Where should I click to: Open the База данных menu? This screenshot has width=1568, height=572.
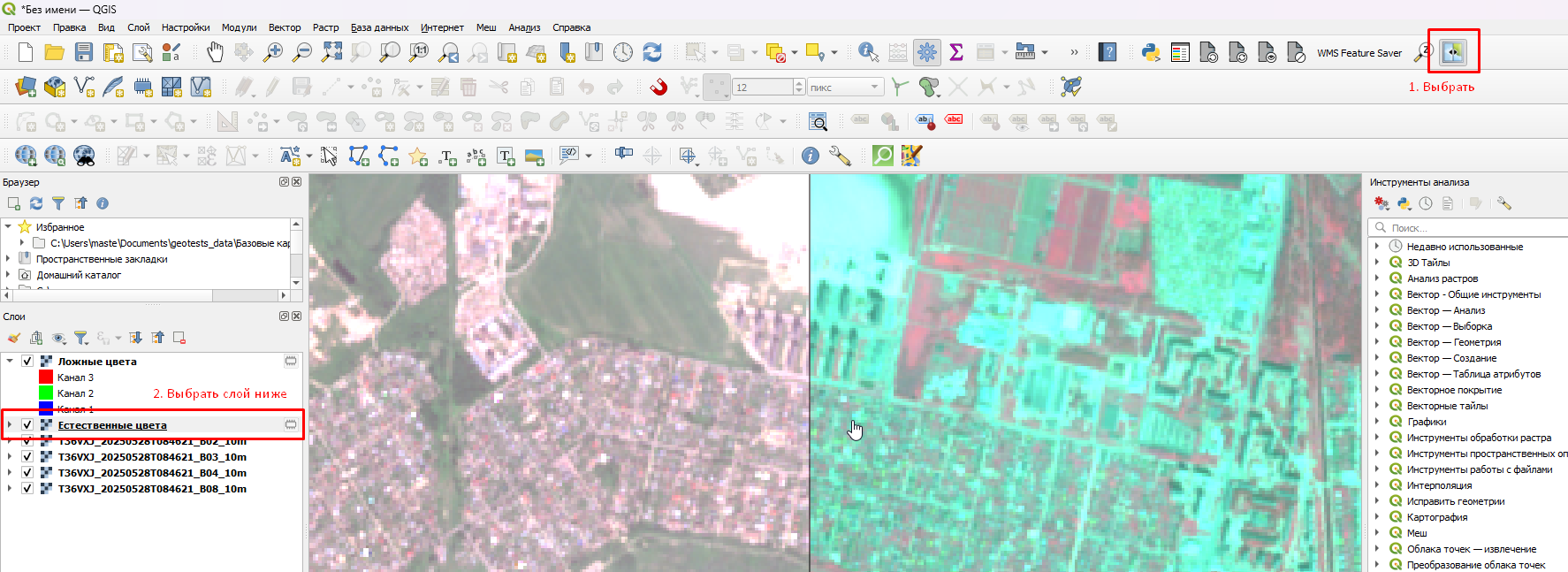coord(379,27)
